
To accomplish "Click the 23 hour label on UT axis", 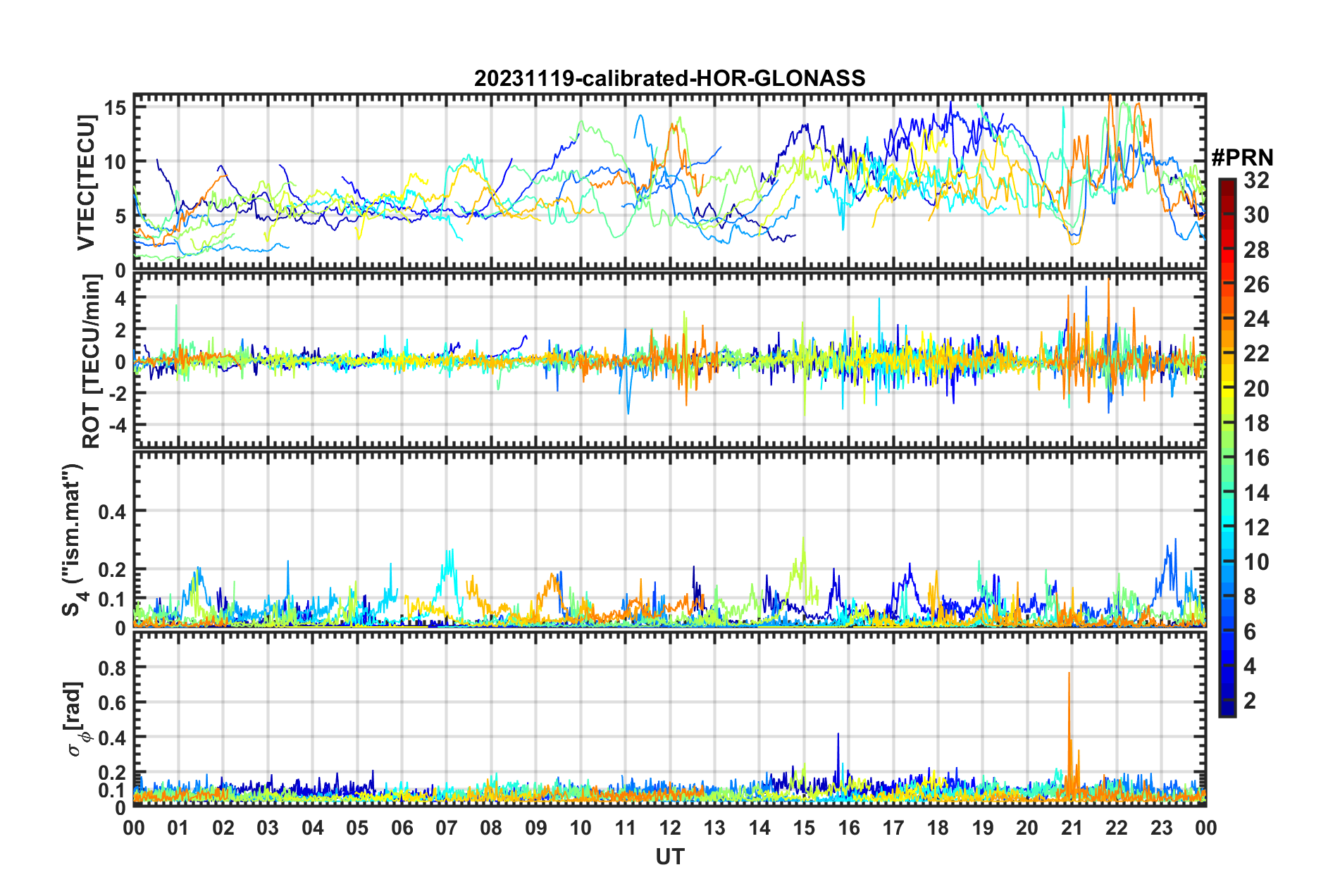I will 1162,827.
